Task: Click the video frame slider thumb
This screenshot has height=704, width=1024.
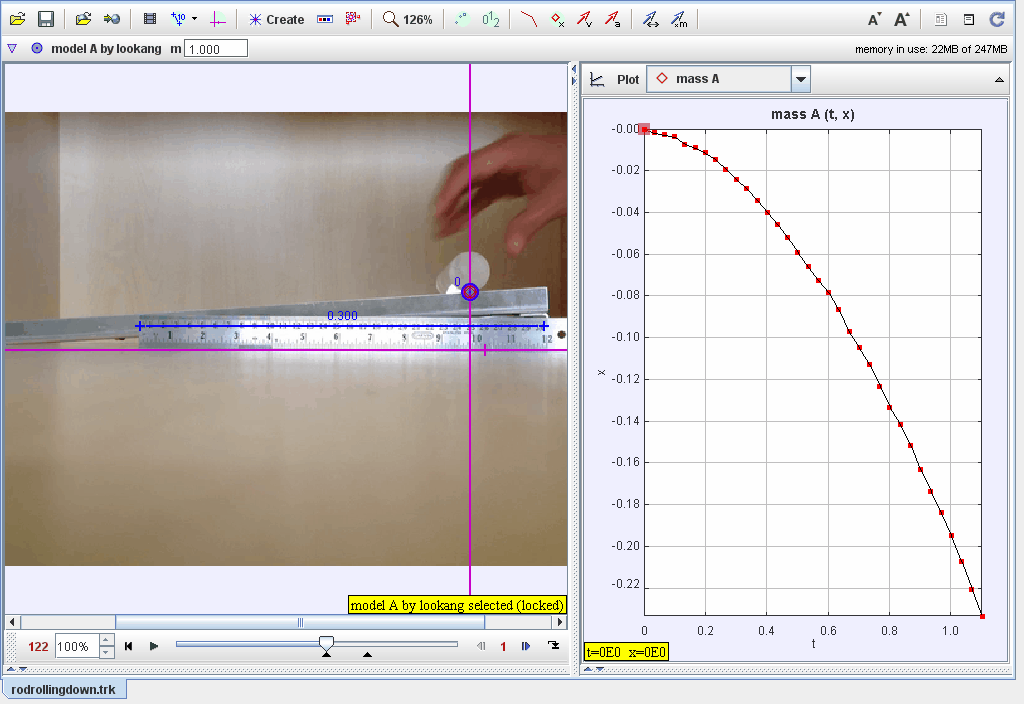Action: tap(327, 643)
